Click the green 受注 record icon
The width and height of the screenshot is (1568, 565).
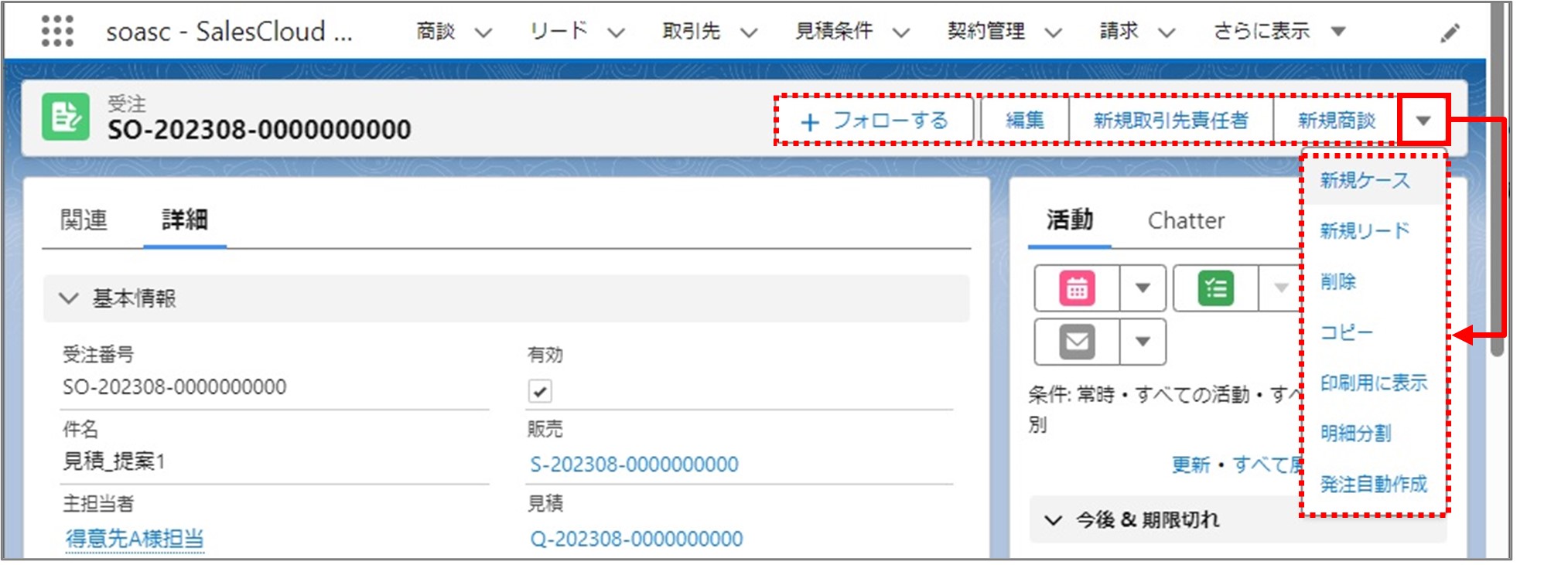tap(66, 117)
